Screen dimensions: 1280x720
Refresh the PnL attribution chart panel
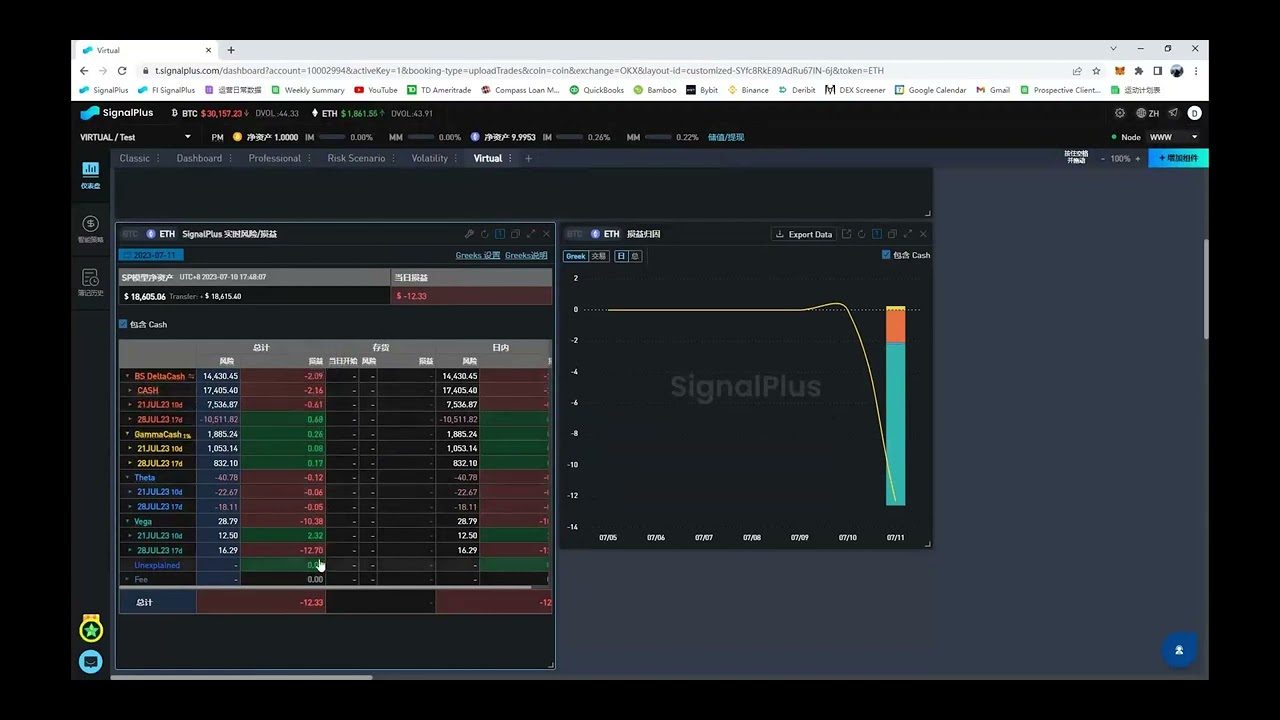click(x=861, y=234)
